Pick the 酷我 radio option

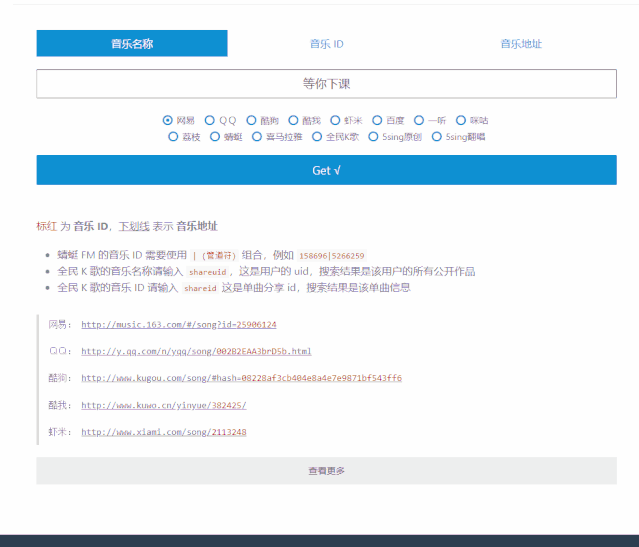(x=293, y=121)
